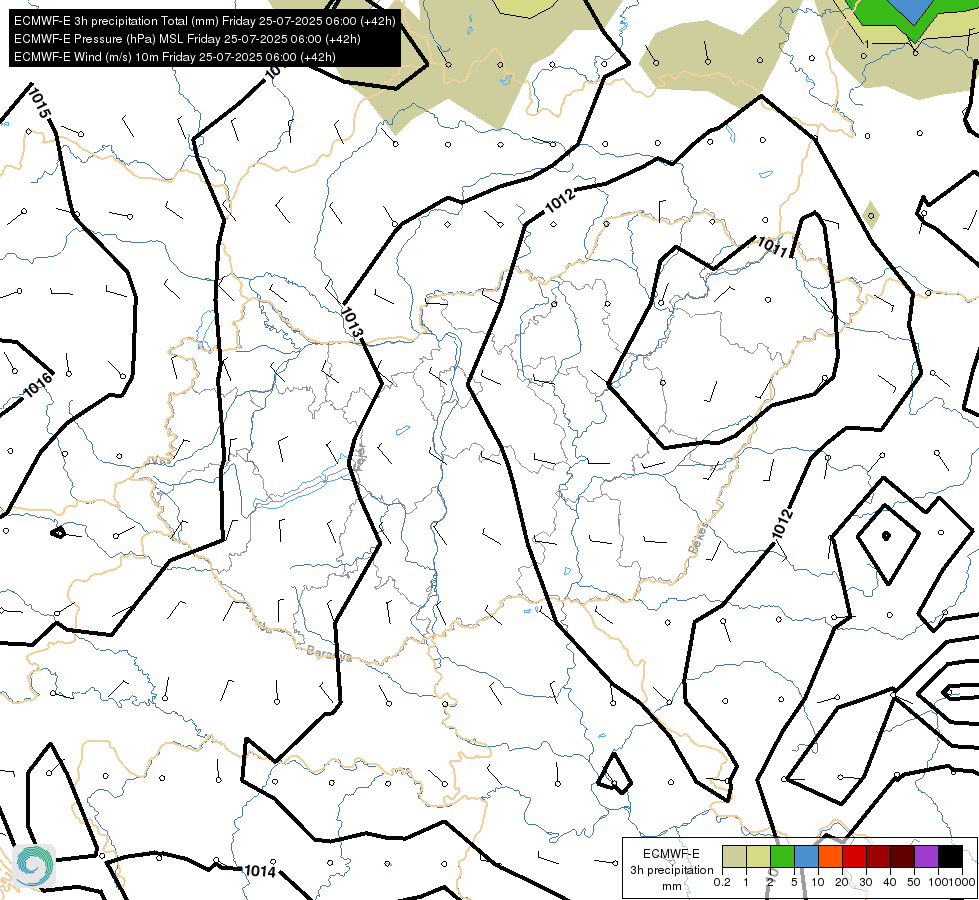Click the '3h precipitation' legend caption

coord(671,870)
